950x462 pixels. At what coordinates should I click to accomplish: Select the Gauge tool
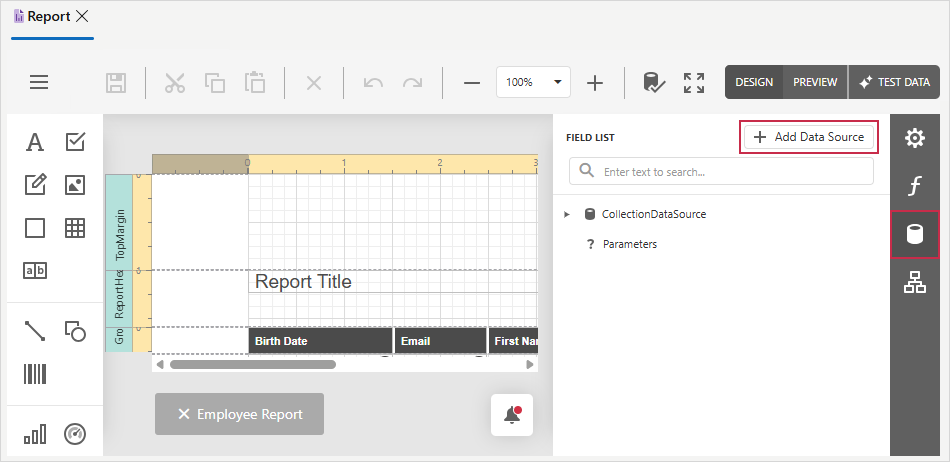pyautogui.click(x=75, y=434)
